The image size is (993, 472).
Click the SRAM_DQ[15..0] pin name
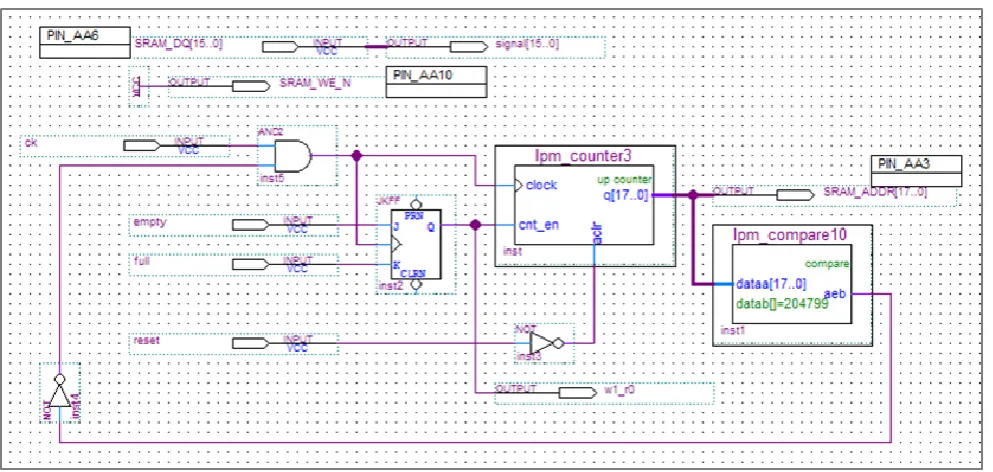coord(179,44)
